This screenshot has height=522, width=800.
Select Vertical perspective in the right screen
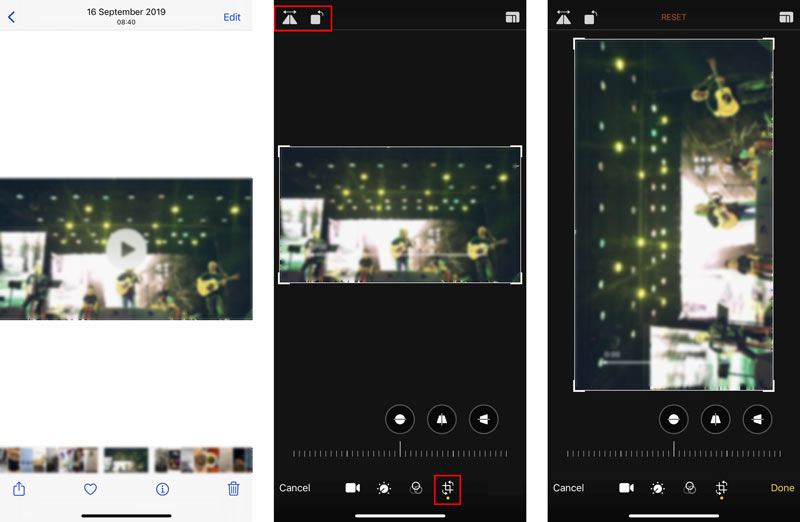pos(715,419)
